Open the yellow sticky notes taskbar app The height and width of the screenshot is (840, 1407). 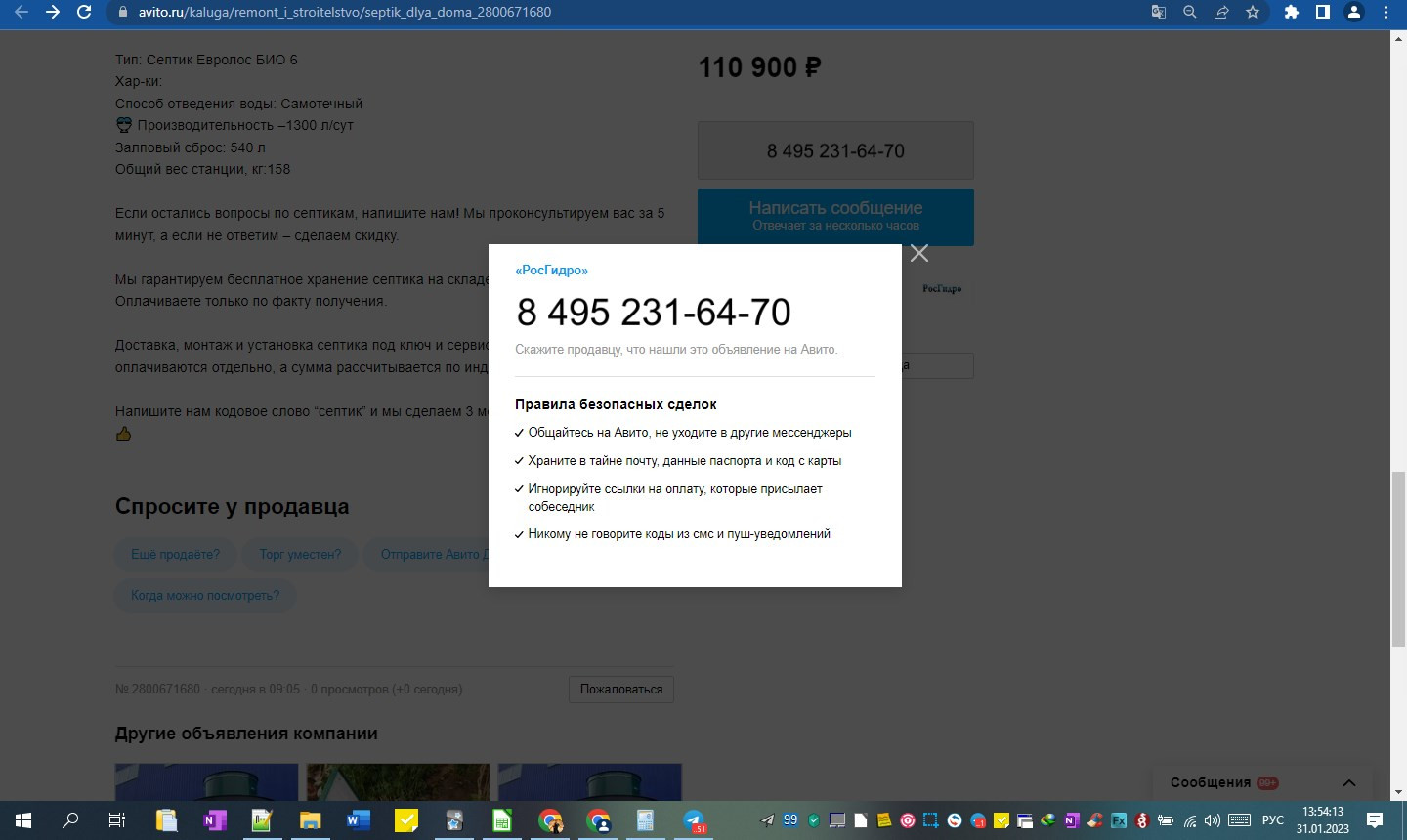pos(406,820)
